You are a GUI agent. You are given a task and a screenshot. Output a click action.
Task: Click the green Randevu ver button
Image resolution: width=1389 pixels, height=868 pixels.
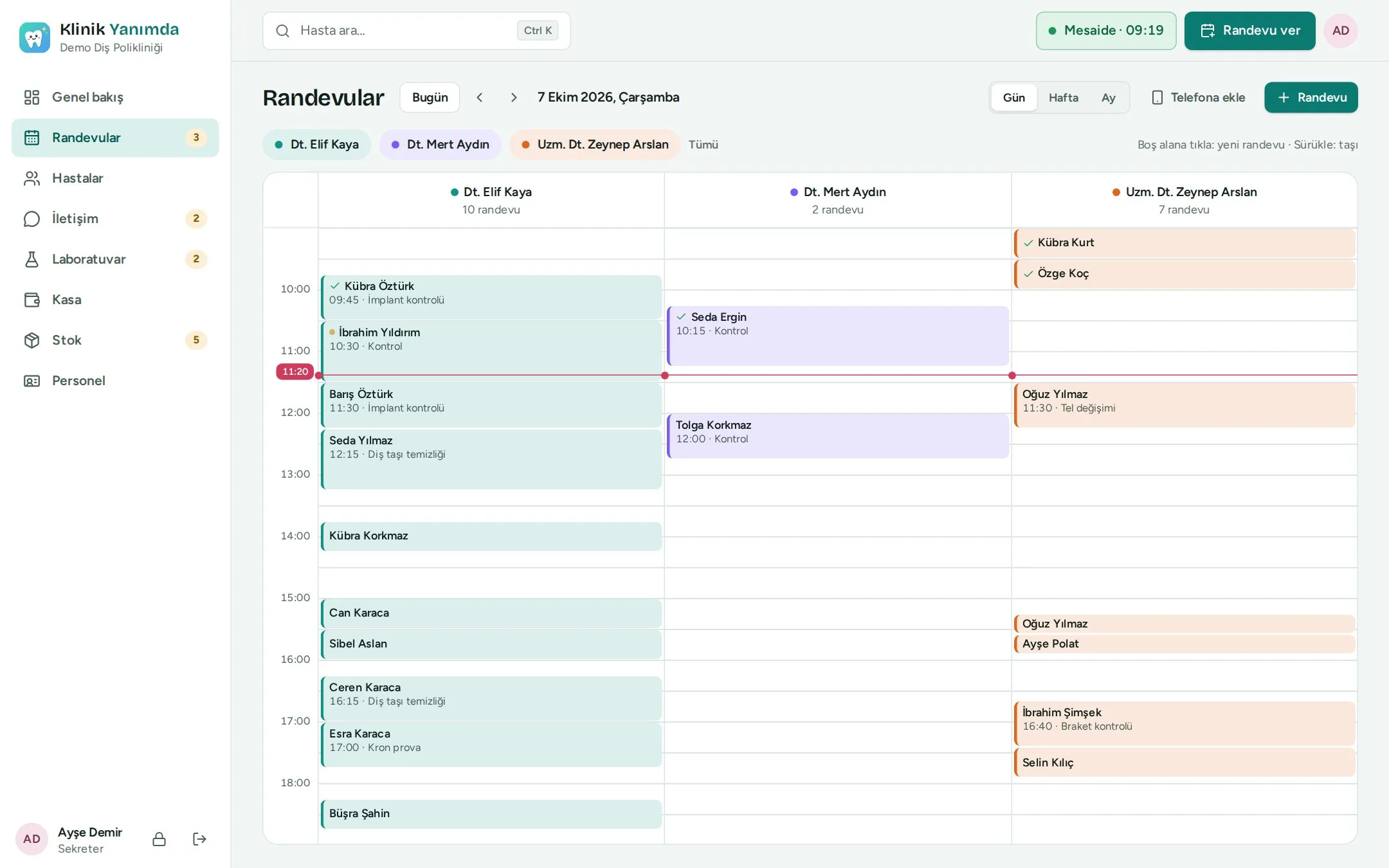pos(1249,31)
